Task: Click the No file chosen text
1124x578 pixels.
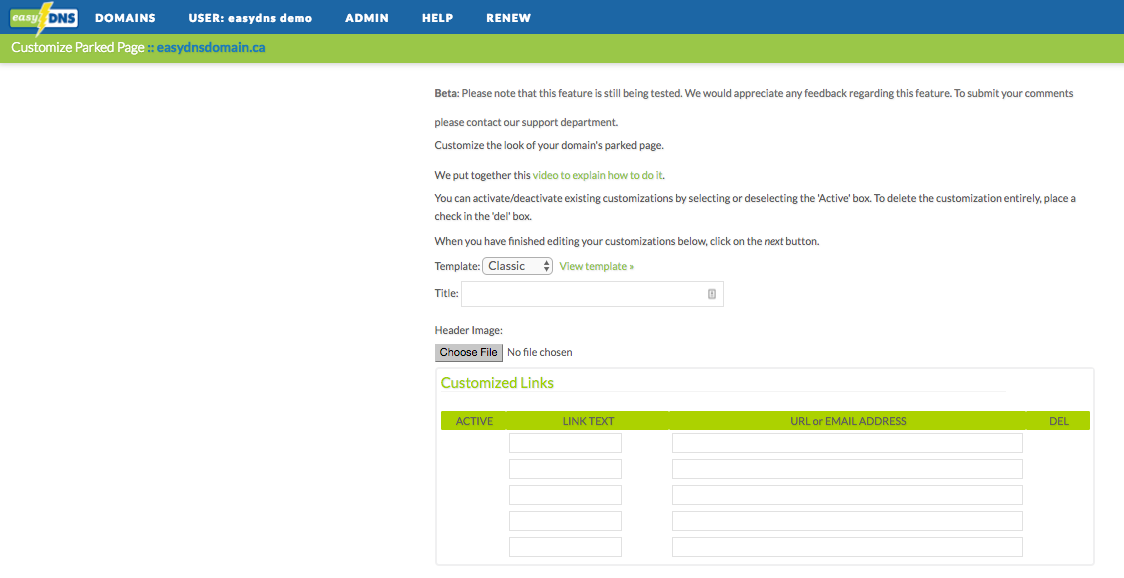Action: tap(540, 352)
